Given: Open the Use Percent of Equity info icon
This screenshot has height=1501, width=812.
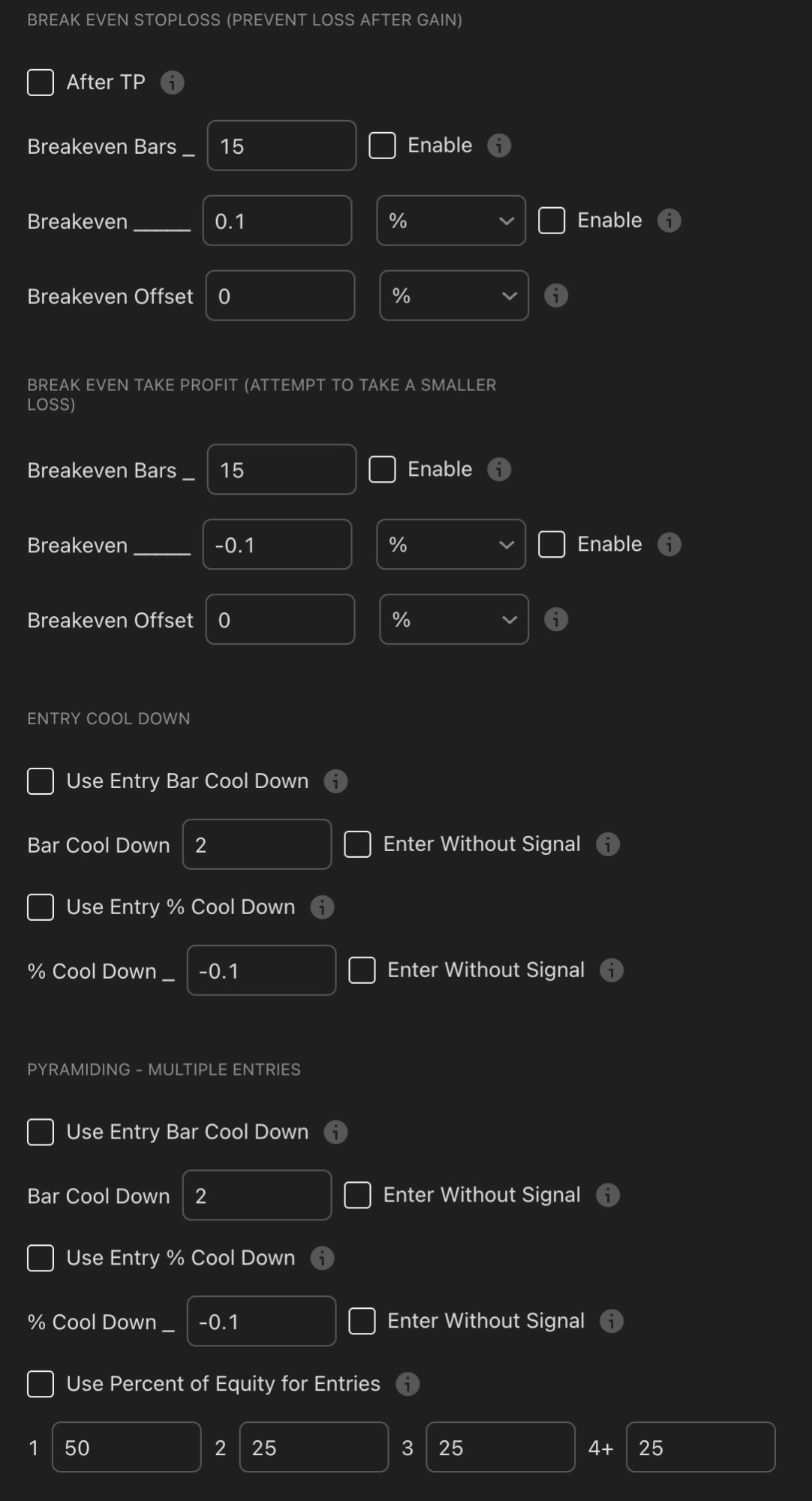Looking at the screenshot, I should 408,1383.
